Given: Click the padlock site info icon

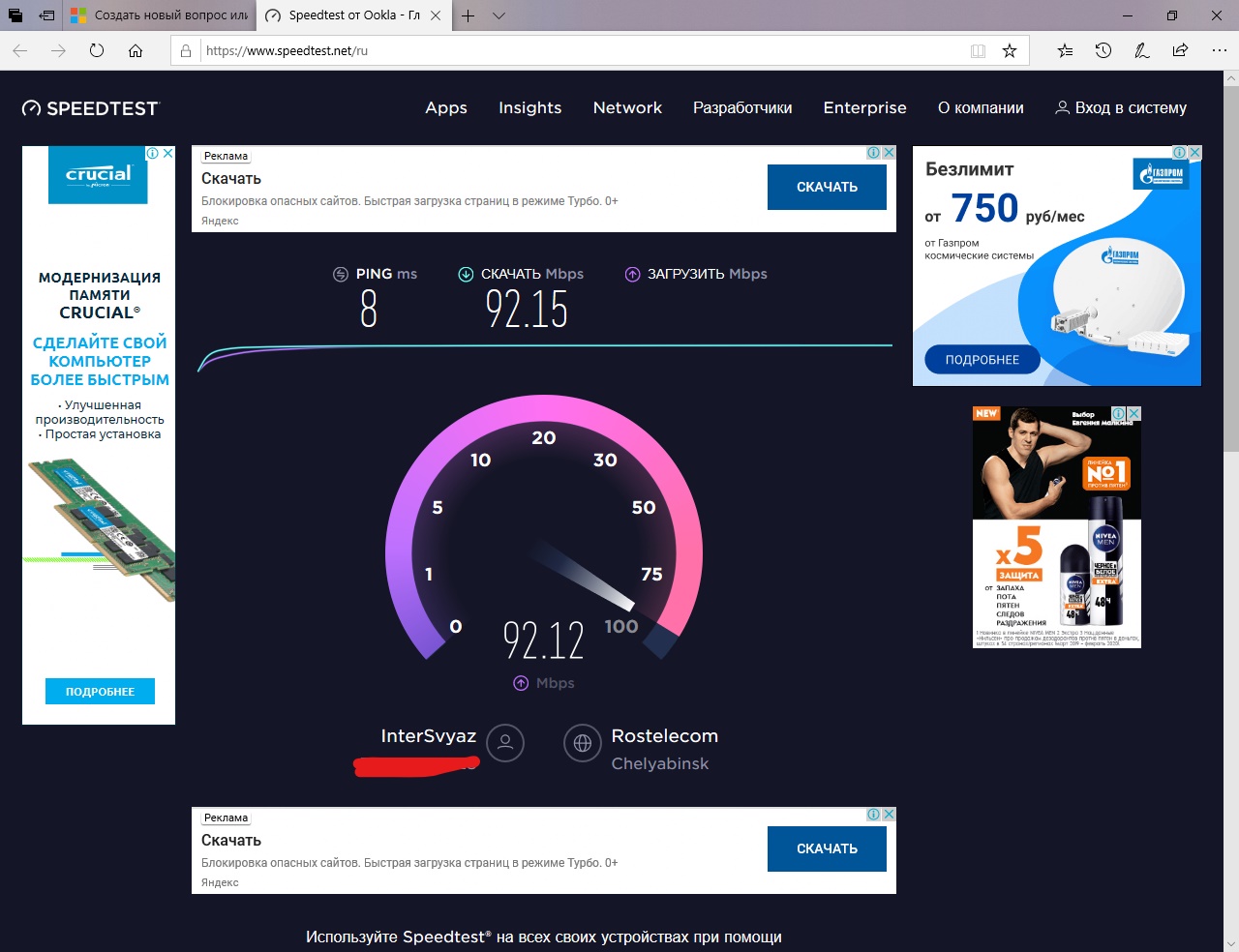Looking at the screenshot, I should pyautogui.click(x=186, y=50).
